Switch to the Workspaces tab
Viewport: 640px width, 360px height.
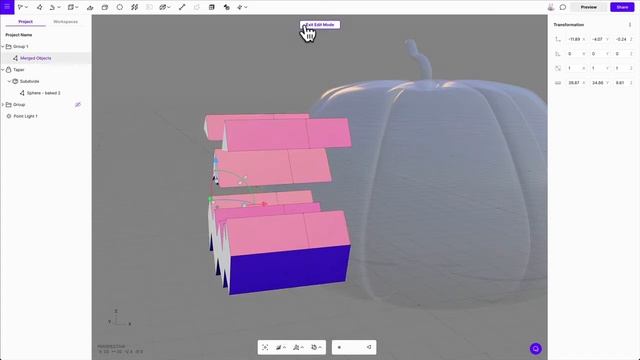coord(65,22)
